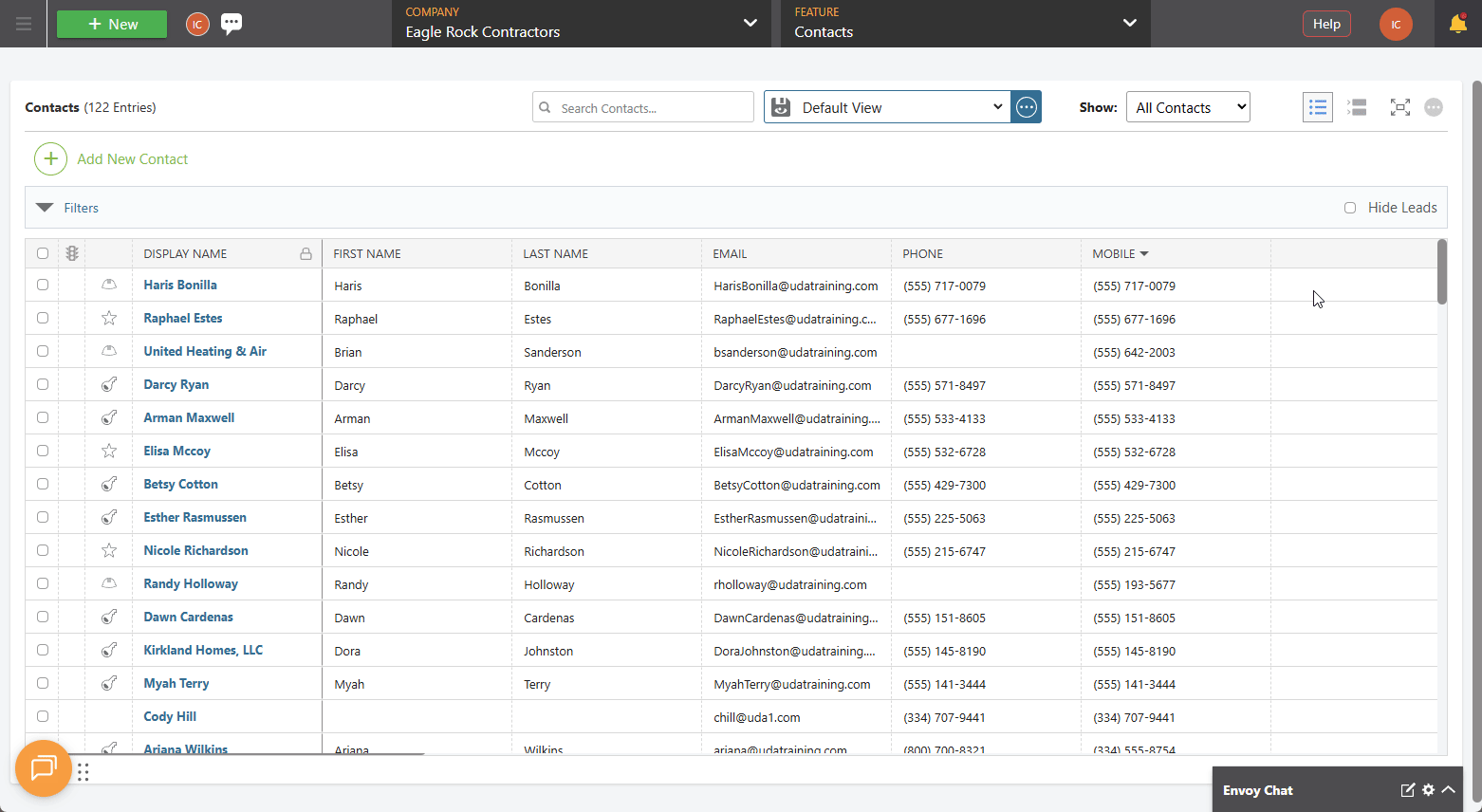Expand the Envoy Chat panel chevron
The image size is (1482, 812).
point(1449,789)
